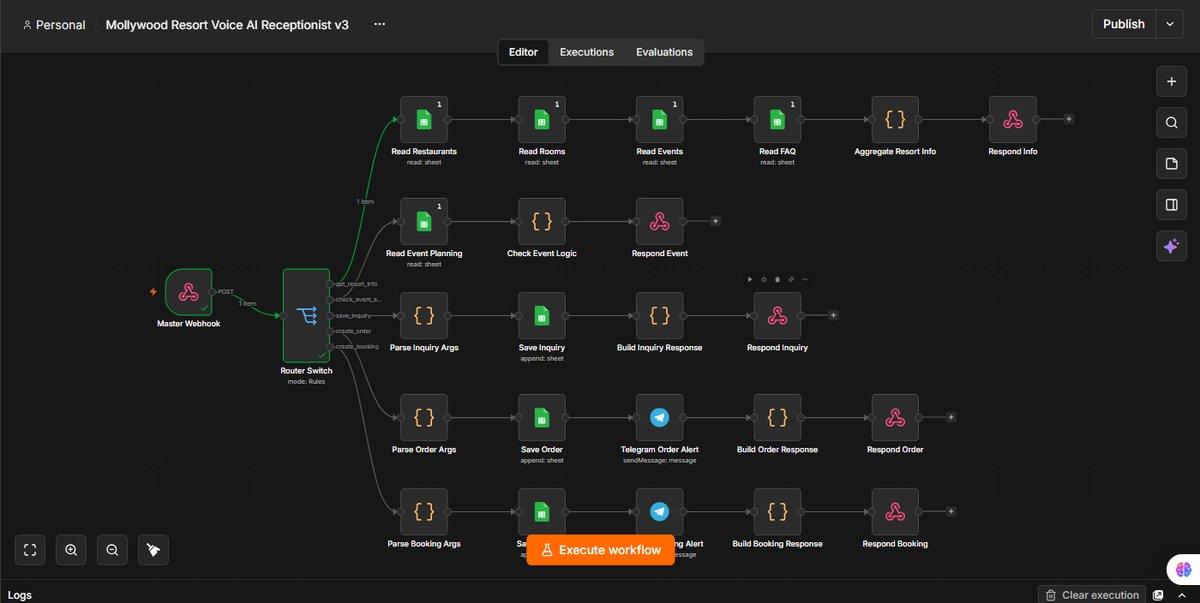
Task: Select the Check Event Logic code node
Action: tap(542, 222)
